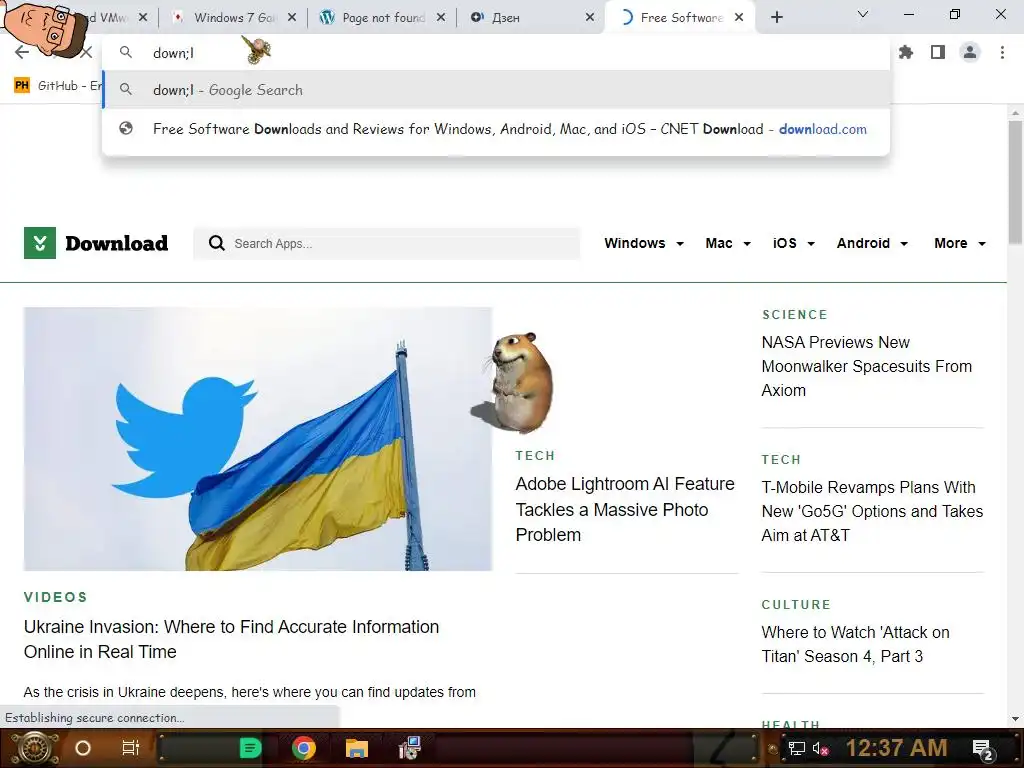Open the notification center icon
The image size is (1024, 768).
point(982,749)
